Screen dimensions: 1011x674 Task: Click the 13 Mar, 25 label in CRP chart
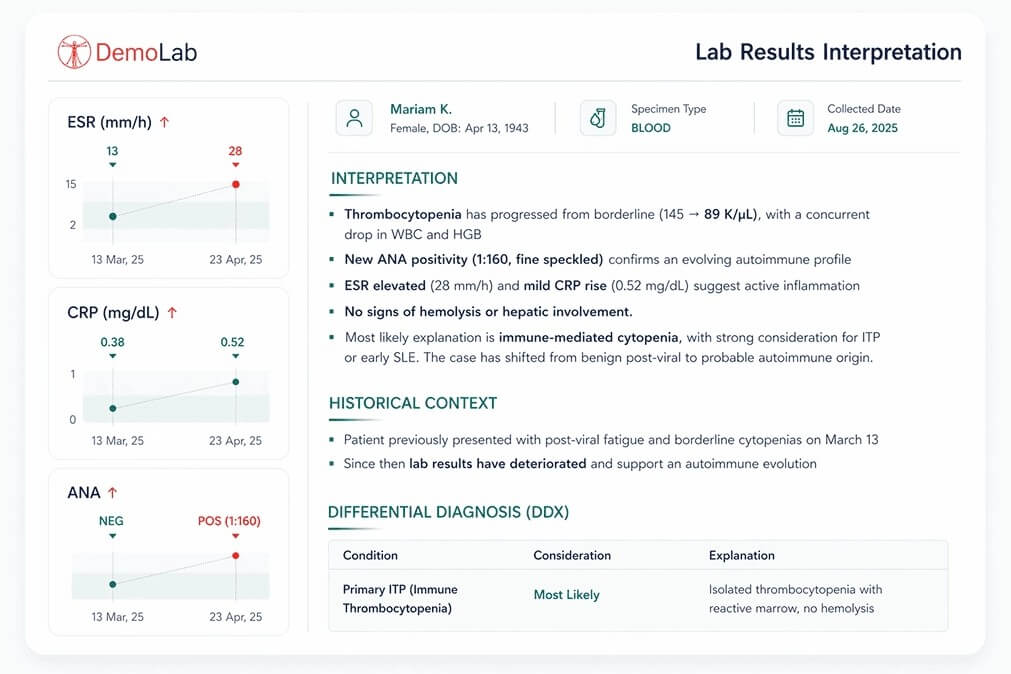pos(117,441)
